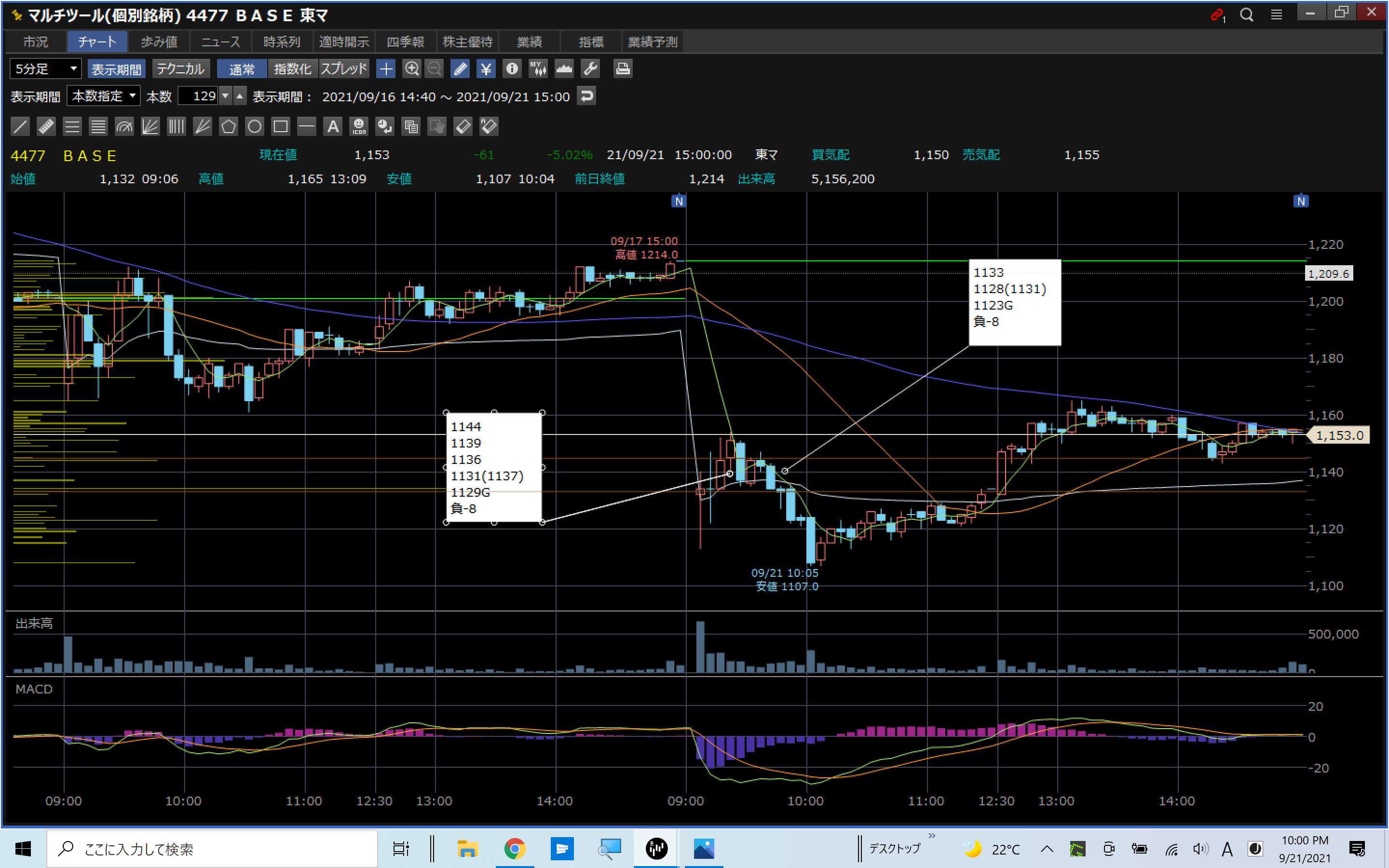Select the trend line drawing tool
The height and width of the screenshot is (868, 1389).
20,126
